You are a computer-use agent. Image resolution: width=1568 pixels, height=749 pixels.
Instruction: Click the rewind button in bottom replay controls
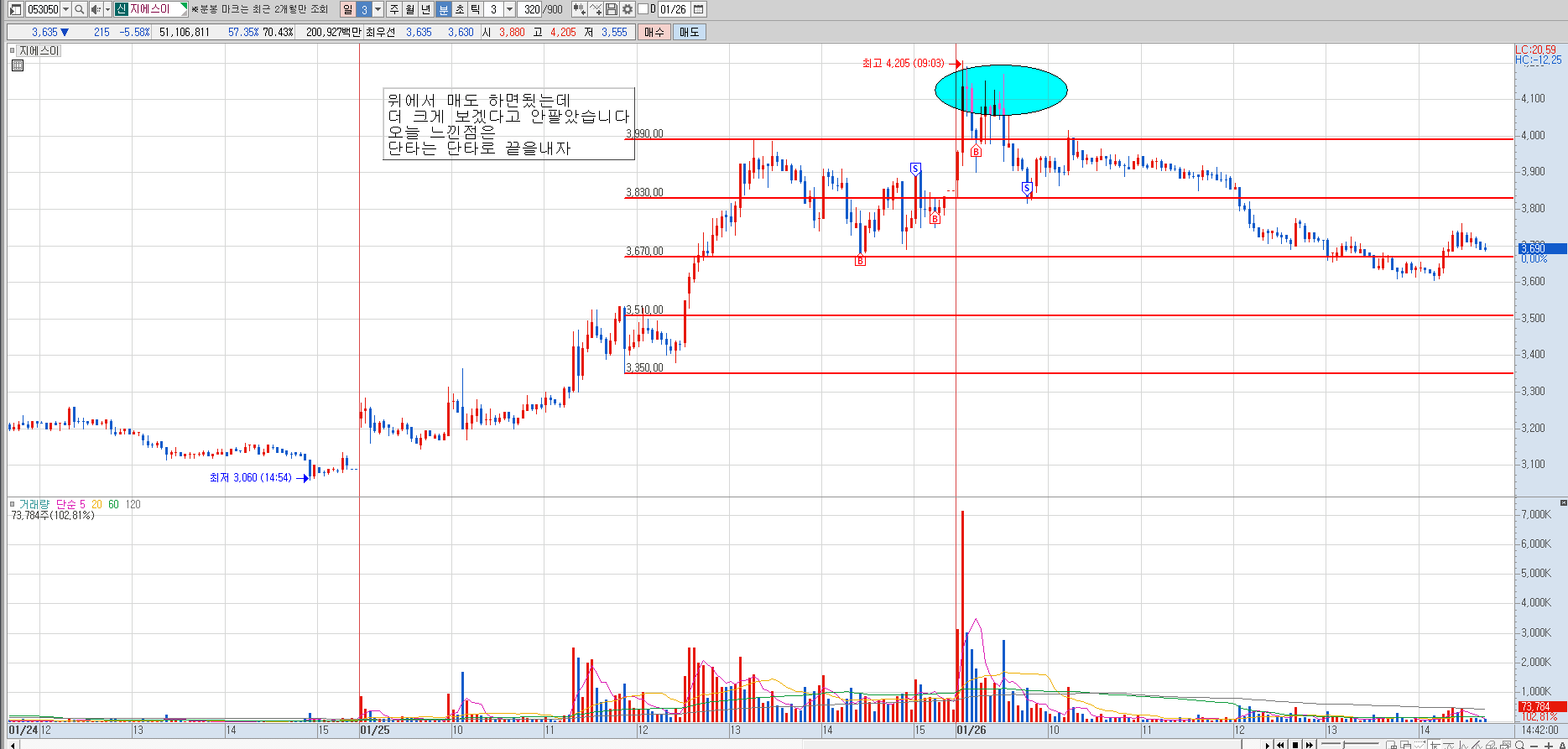1280,745
